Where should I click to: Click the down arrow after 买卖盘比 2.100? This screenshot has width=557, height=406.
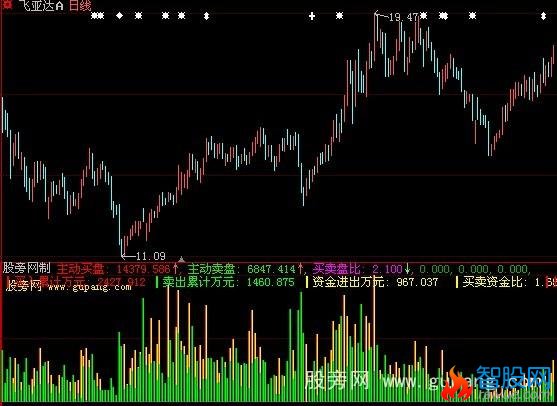coord(407,269)
